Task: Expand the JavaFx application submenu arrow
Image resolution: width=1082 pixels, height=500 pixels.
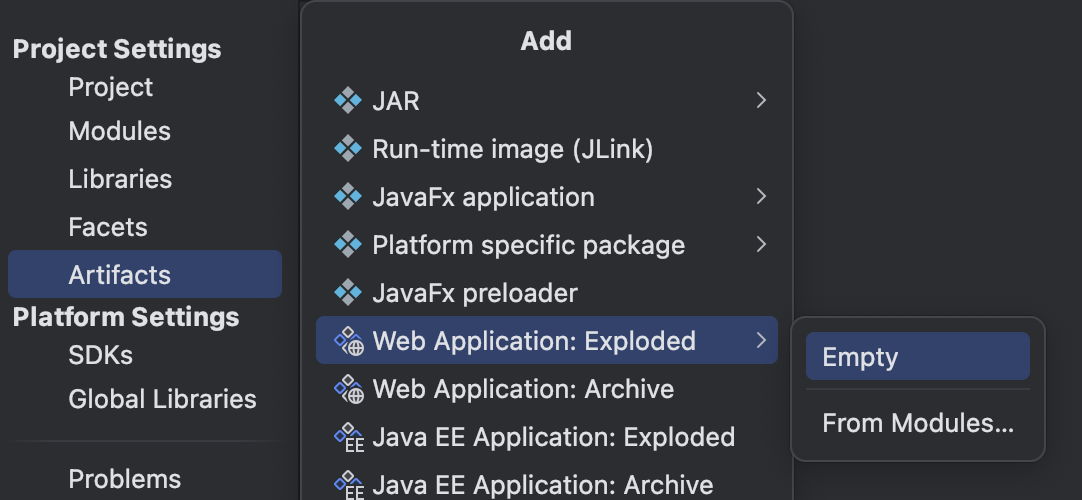Action: (761, 197)
